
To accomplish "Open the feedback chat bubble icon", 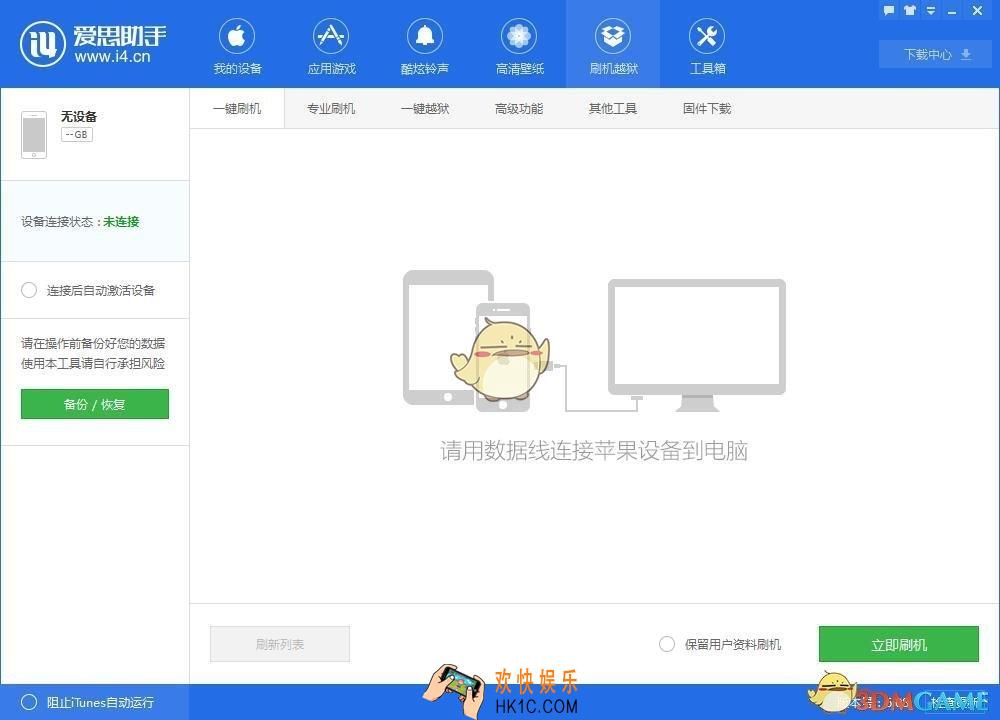I will [x=889, y=10].
